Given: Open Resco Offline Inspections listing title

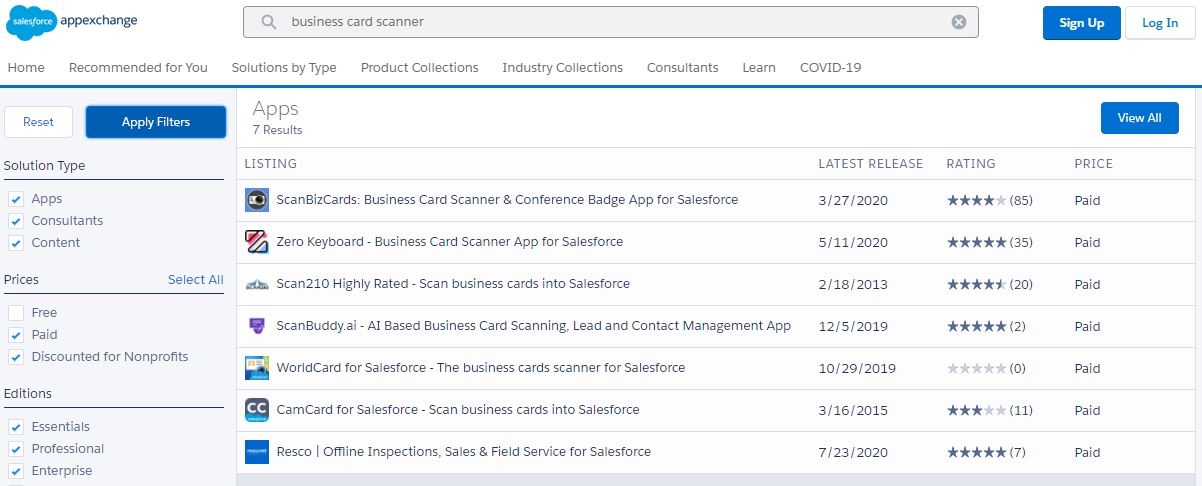Looking at the screenshot, I should pyautogui.click(x=463, y=452).
